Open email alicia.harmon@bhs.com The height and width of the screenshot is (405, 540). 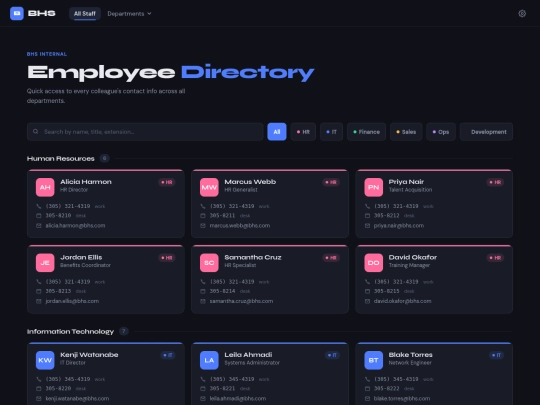pos(75,226)
